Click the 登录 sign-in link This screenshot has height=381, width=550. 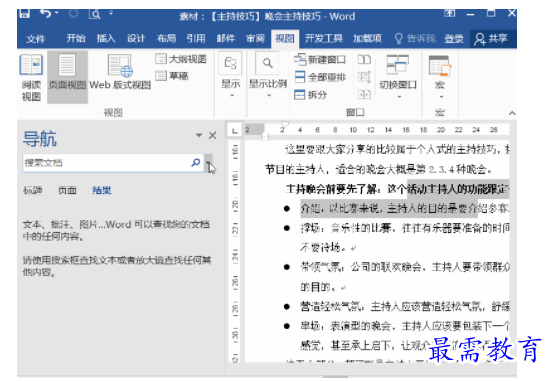click(x=454, y=39)
